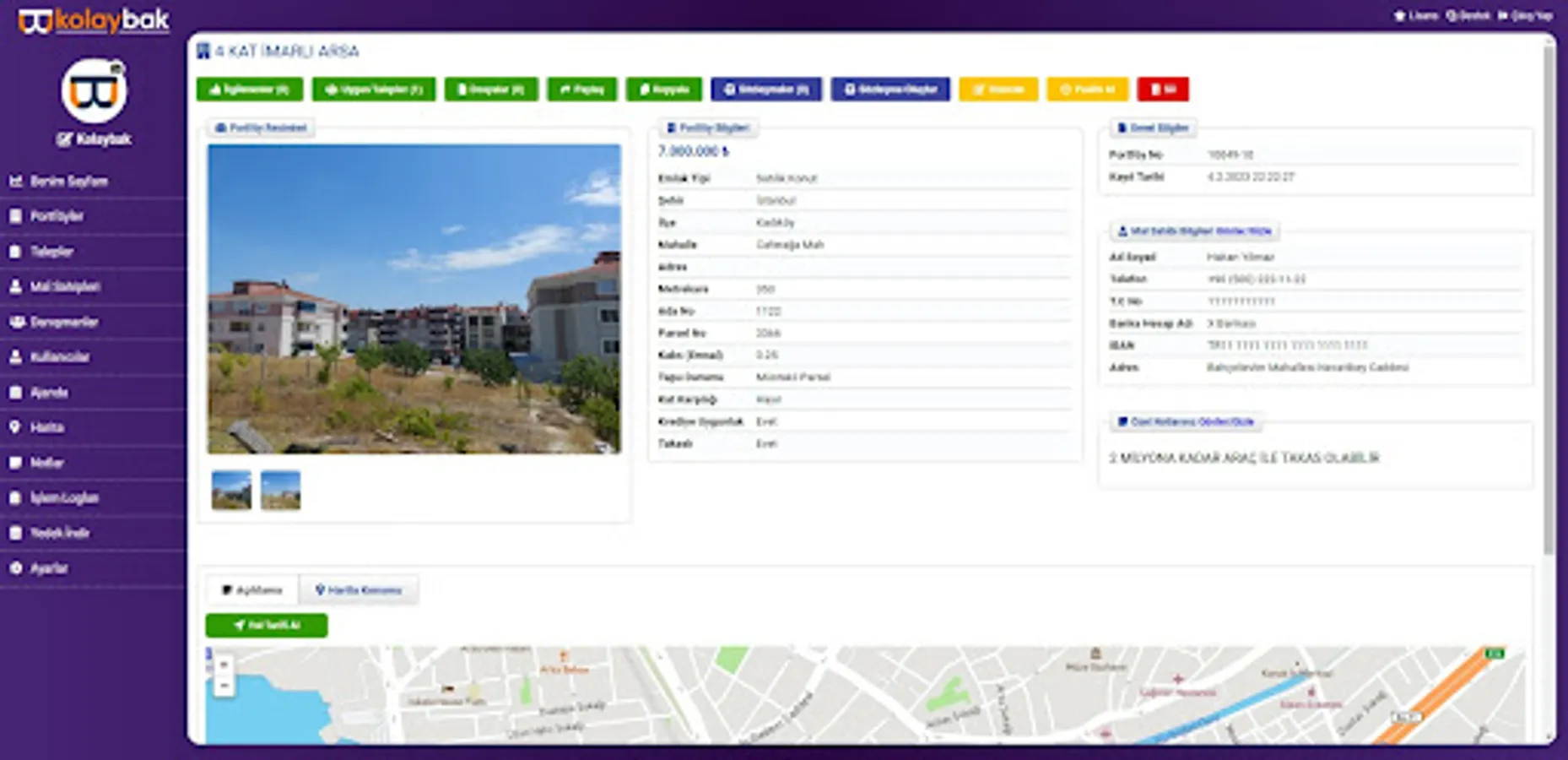Click the green Yol Tarifi Al button

(x=267, y=625)
